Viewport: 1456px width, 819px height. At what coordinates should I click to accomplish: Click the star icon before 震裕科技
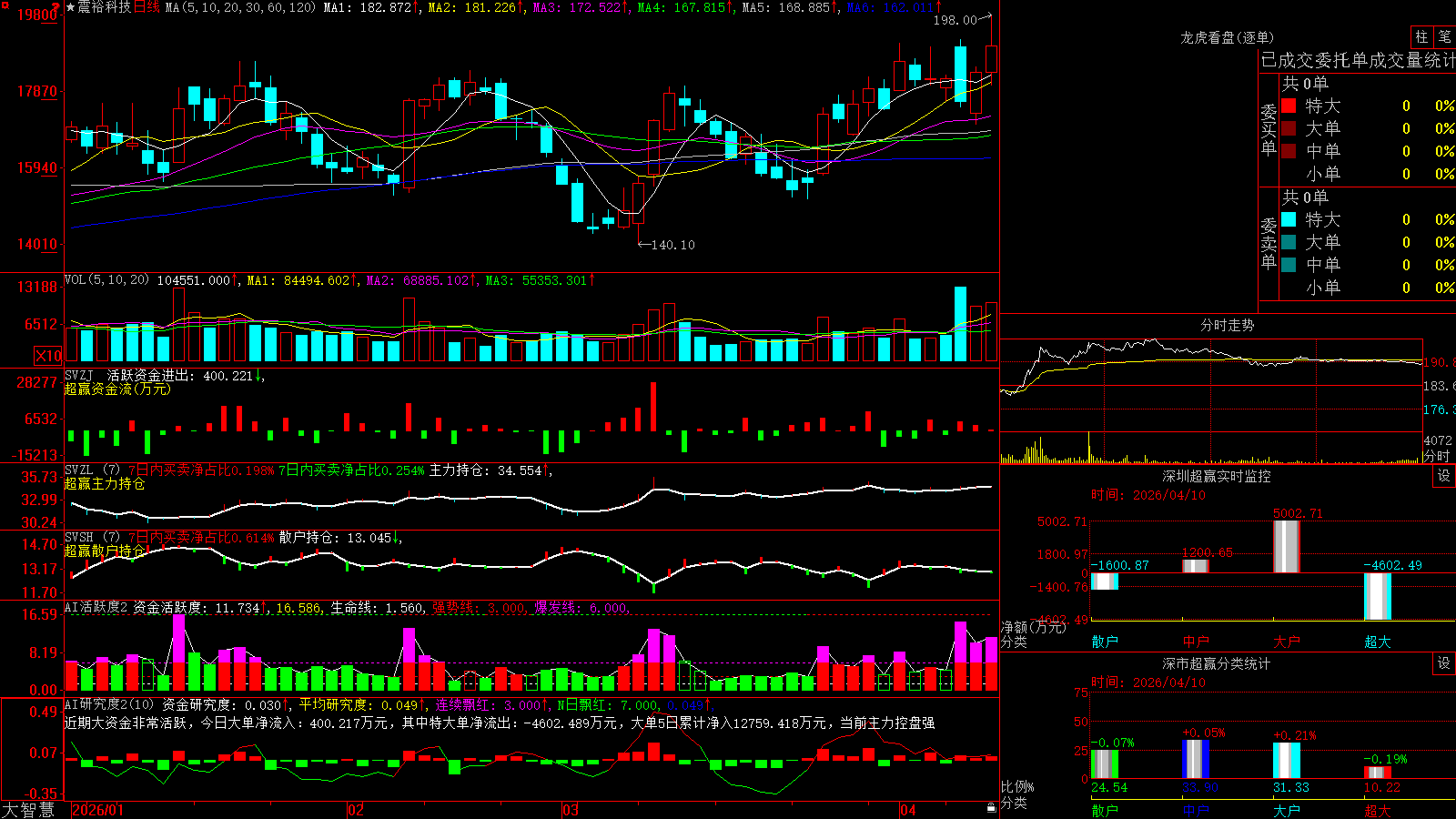click(70, 7)
